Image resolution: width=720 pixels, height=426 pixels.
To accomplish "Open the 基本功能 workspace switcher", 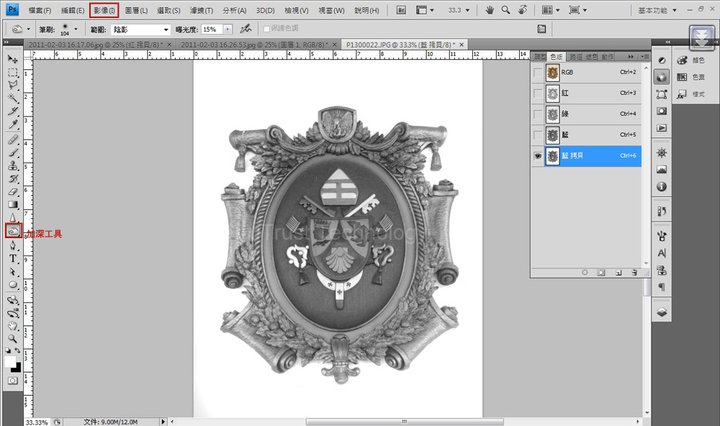I will coord(657,10).
